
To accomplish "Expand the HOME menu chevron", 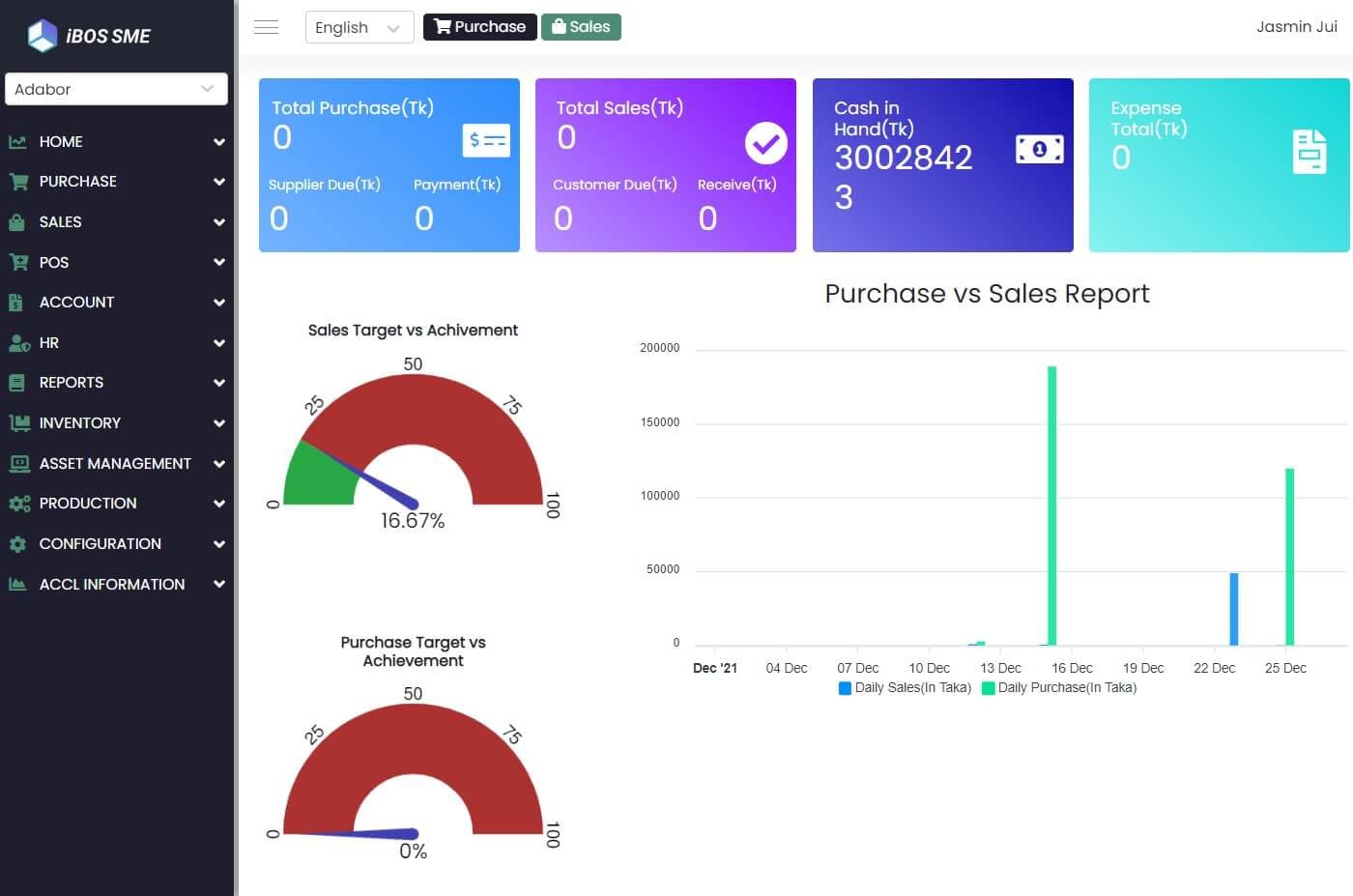I will 219,142.
